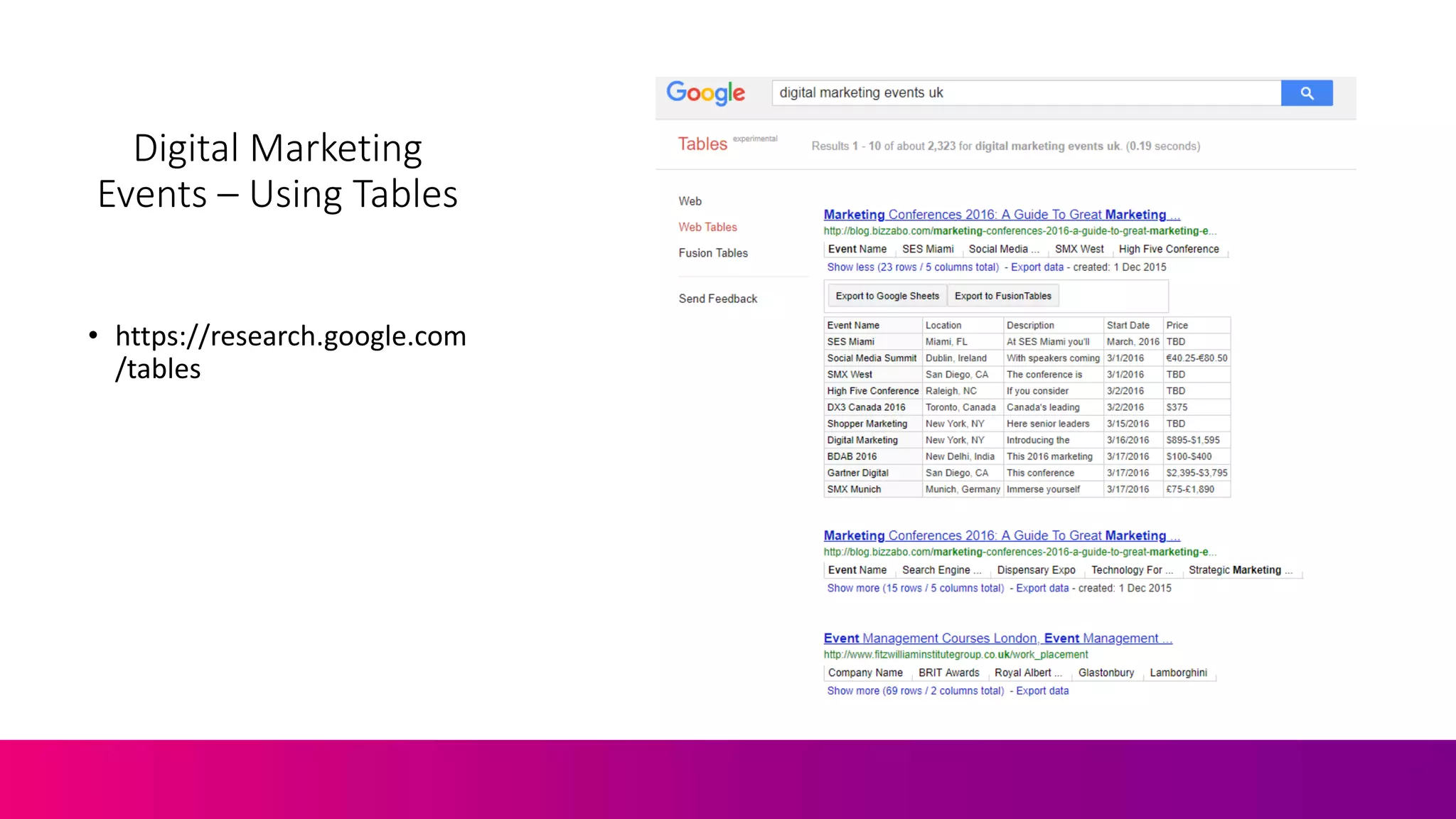Click the Google logo
Viewport: 1456px width, 819px height.
pos(705,93)
